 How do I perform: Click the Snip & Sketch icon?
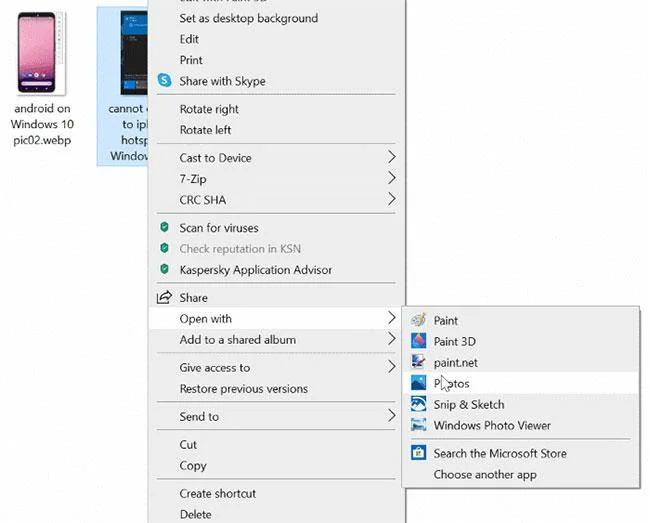(418, 404)
